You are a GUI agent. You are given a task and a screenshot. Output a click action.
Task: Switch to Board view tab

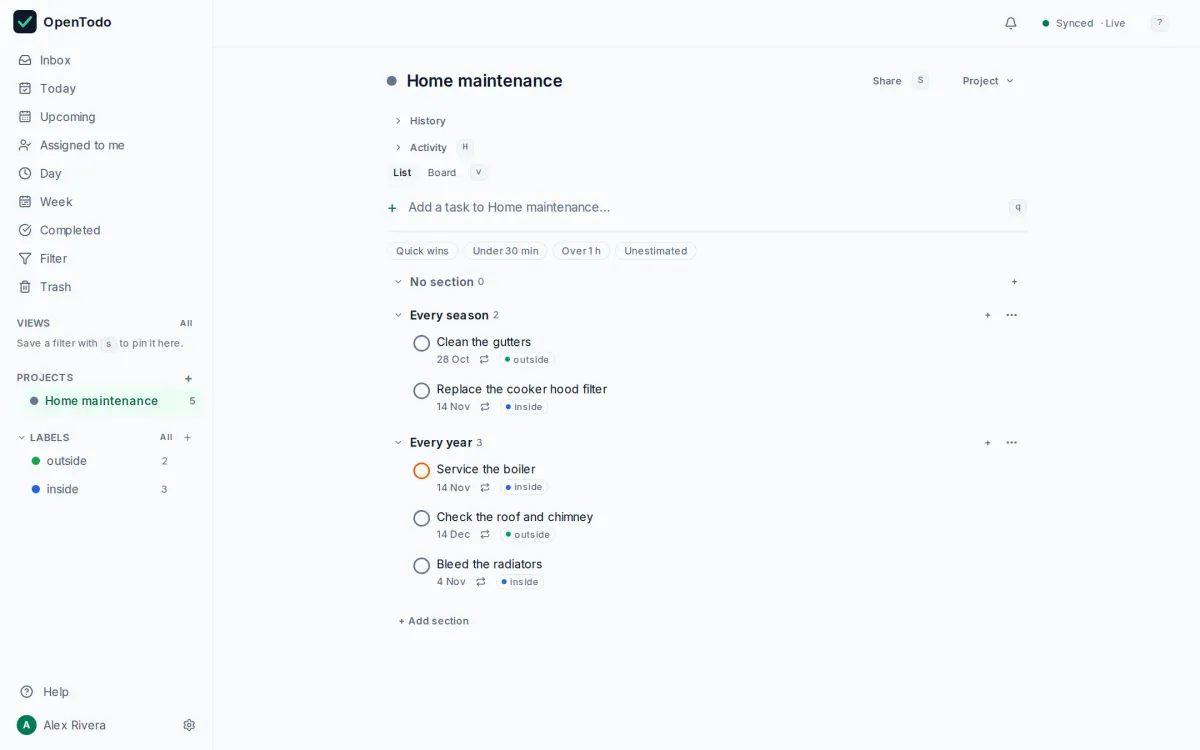tap(442, 173)
